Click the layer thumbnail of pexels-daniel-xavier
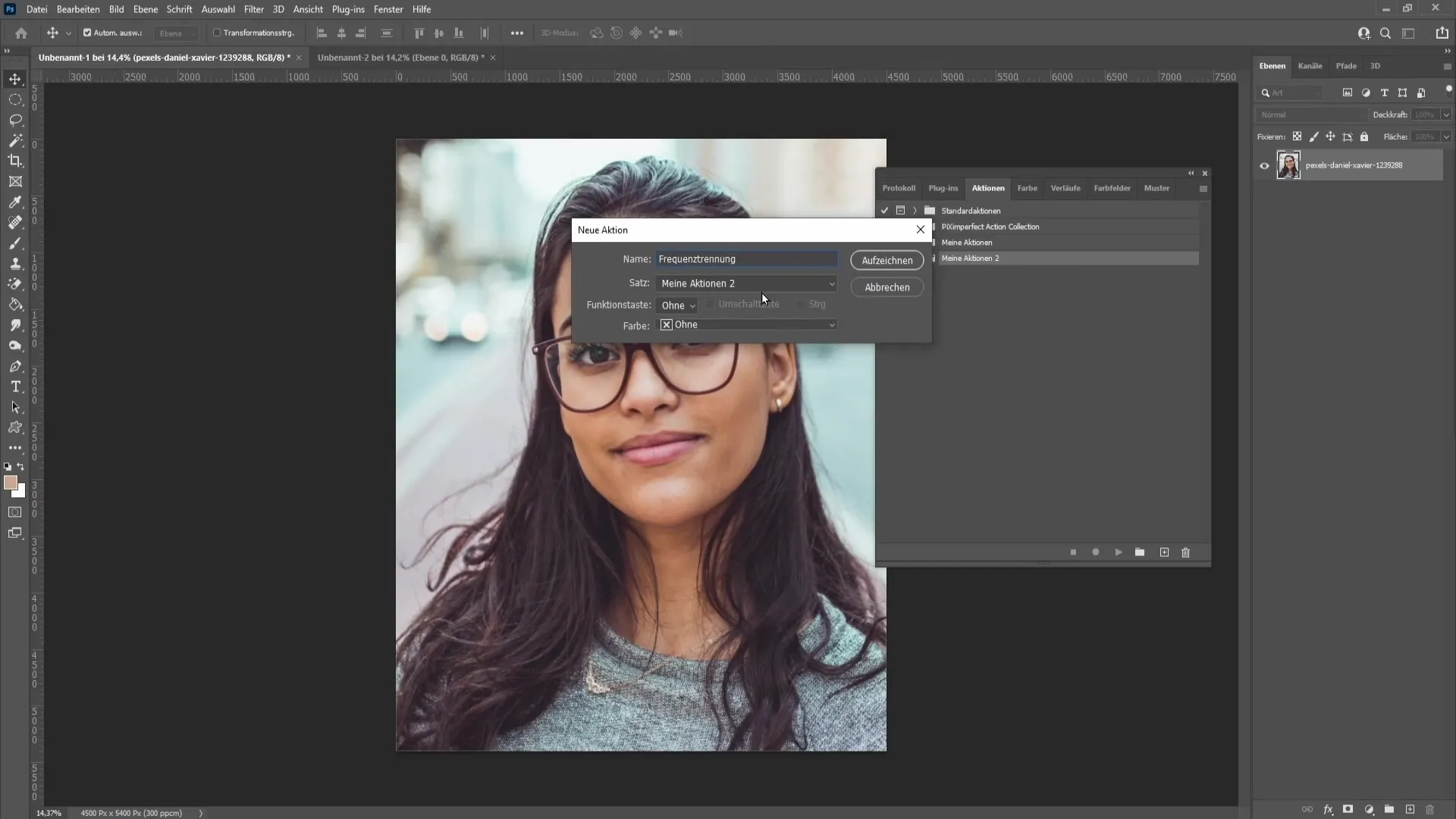The width and height of the screenshot is (1456, 819). (1288, 165)
